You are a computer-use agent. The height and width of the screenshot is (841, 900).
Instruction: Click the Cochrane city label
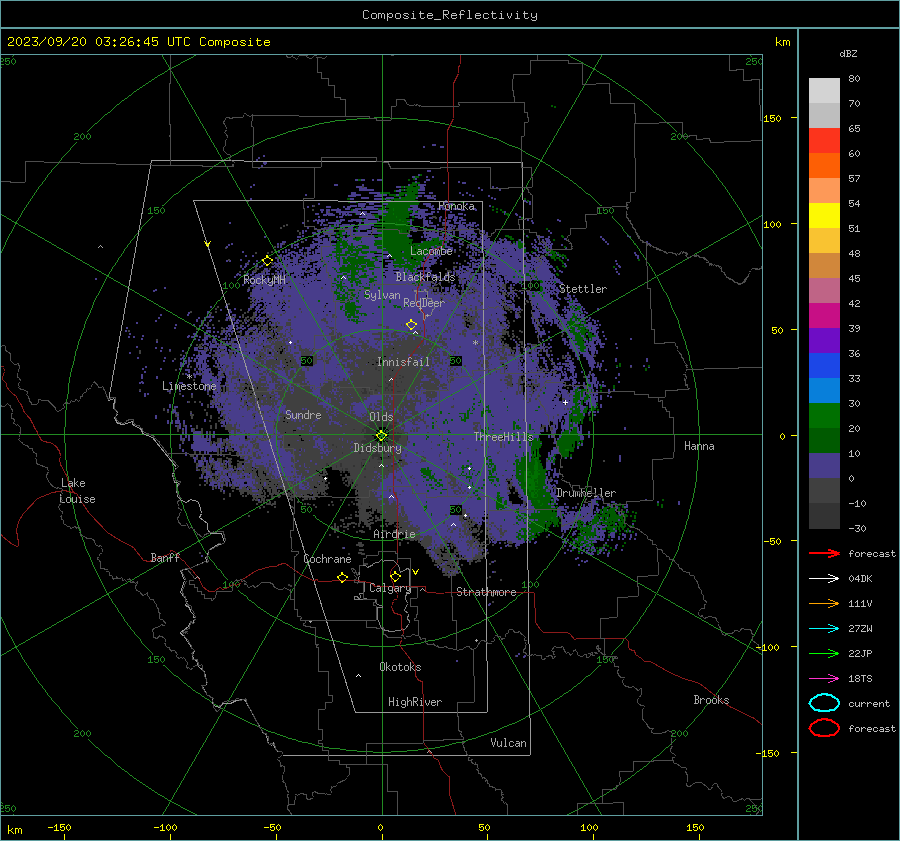pos(327,559)
